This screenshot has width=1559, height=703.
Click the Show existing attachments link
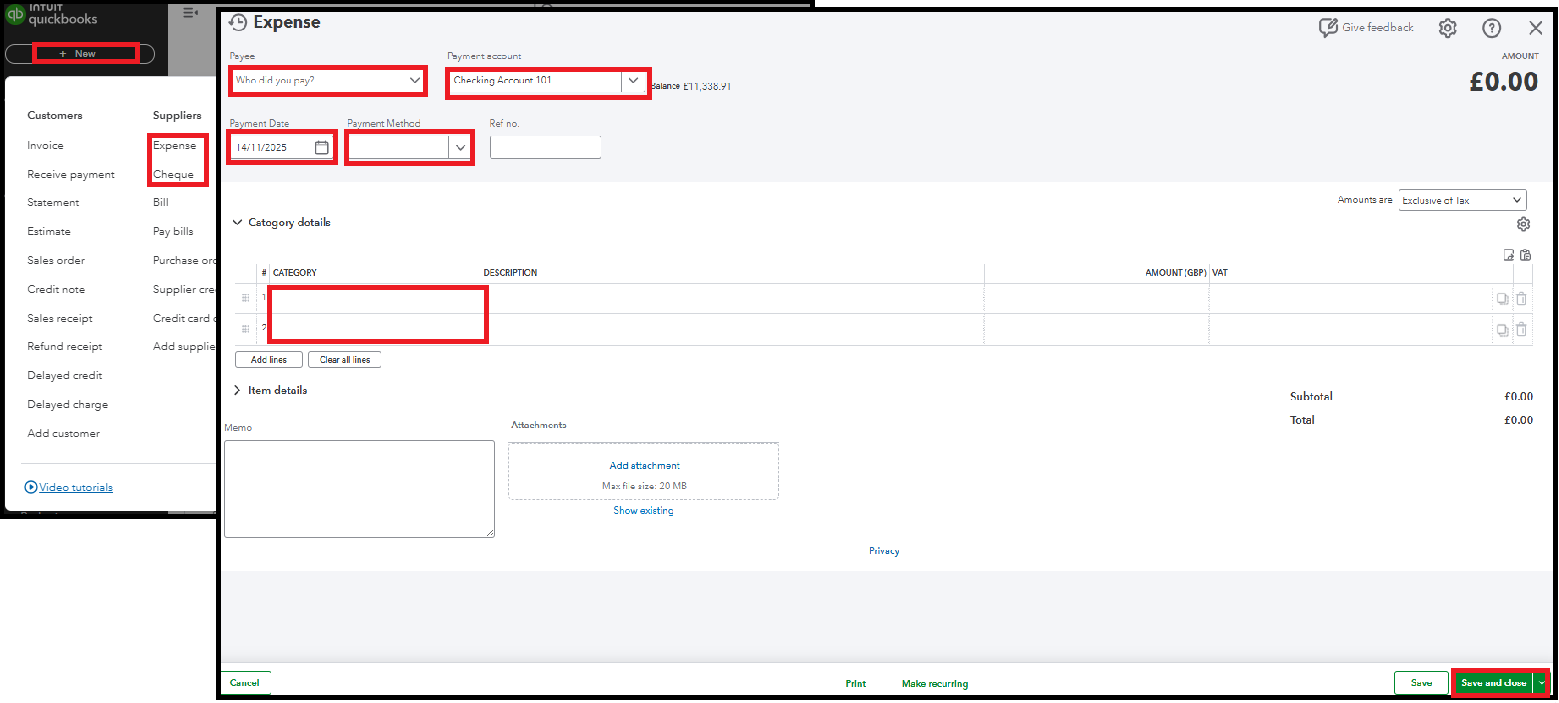click(x=643, y=510)
